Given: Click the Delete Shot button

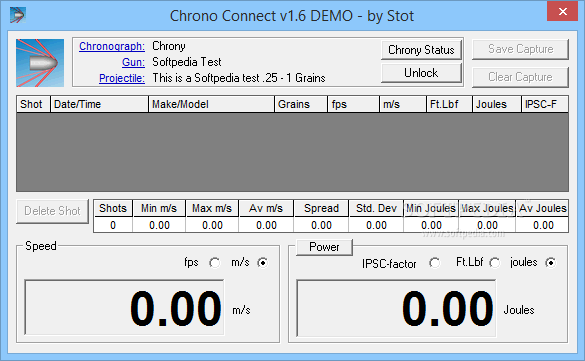Looking at the screenshot, I should coord(53,211).
